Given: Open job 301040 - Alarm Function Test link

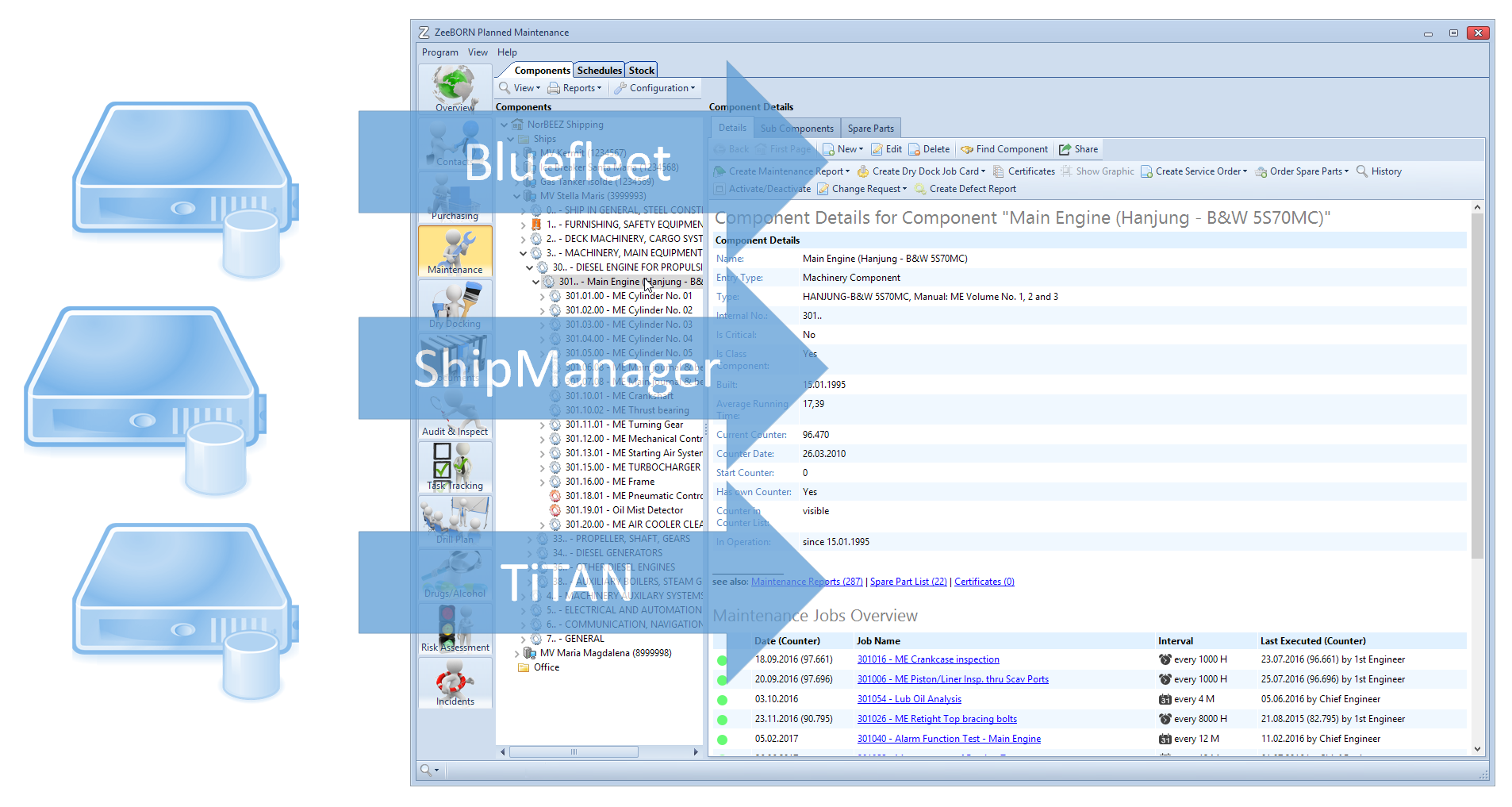Looking at the screenshot, I should pyautogui.click(x=949, y=739).
